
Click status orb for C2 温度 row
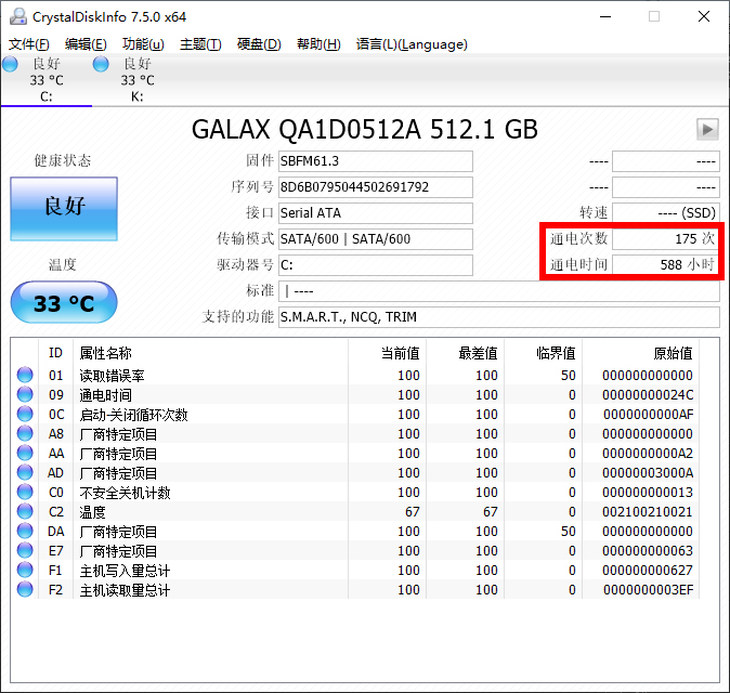pyautogui.click(x=25, y=511)
